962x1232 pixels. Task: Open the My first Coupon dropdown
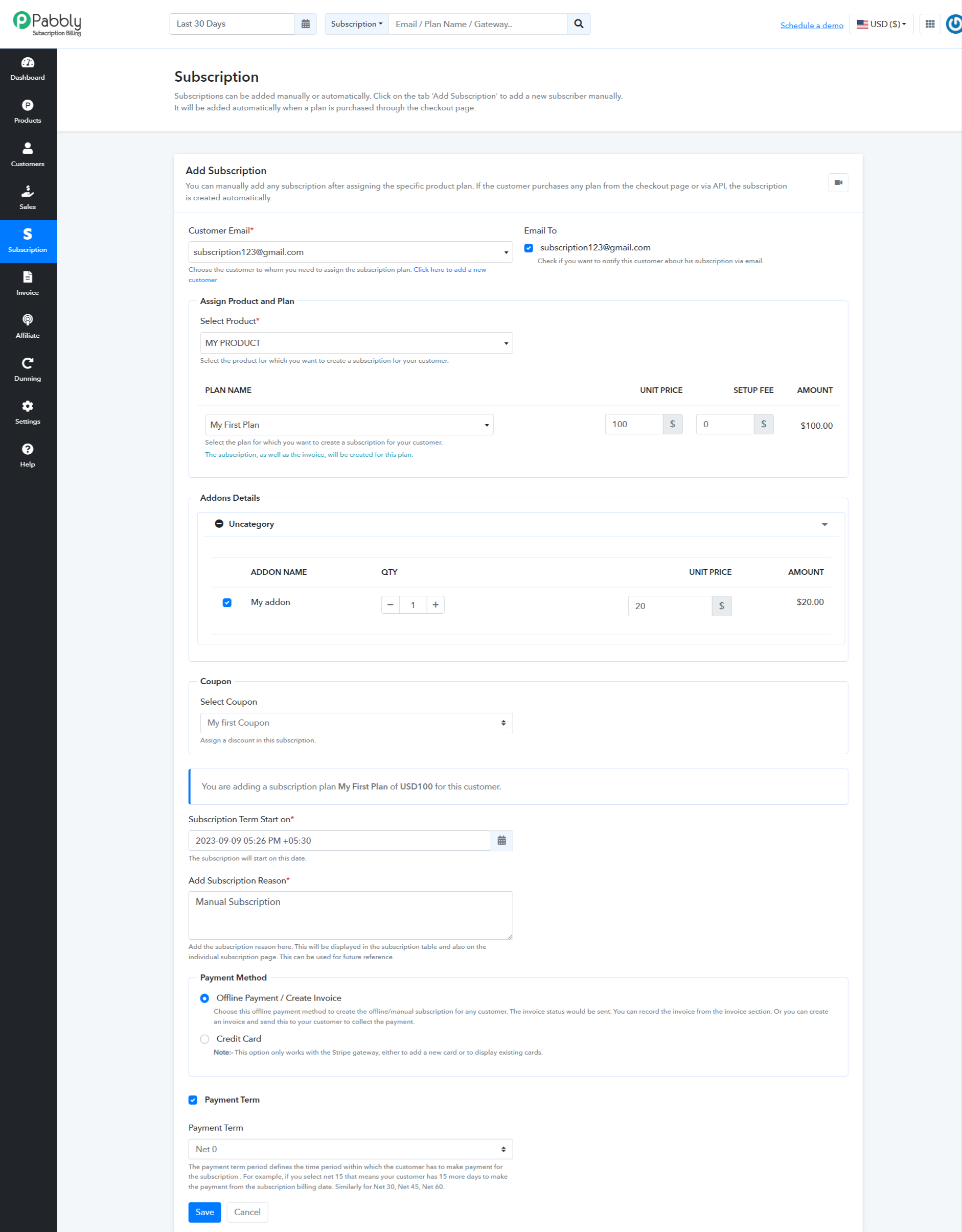tap(356, 723)
